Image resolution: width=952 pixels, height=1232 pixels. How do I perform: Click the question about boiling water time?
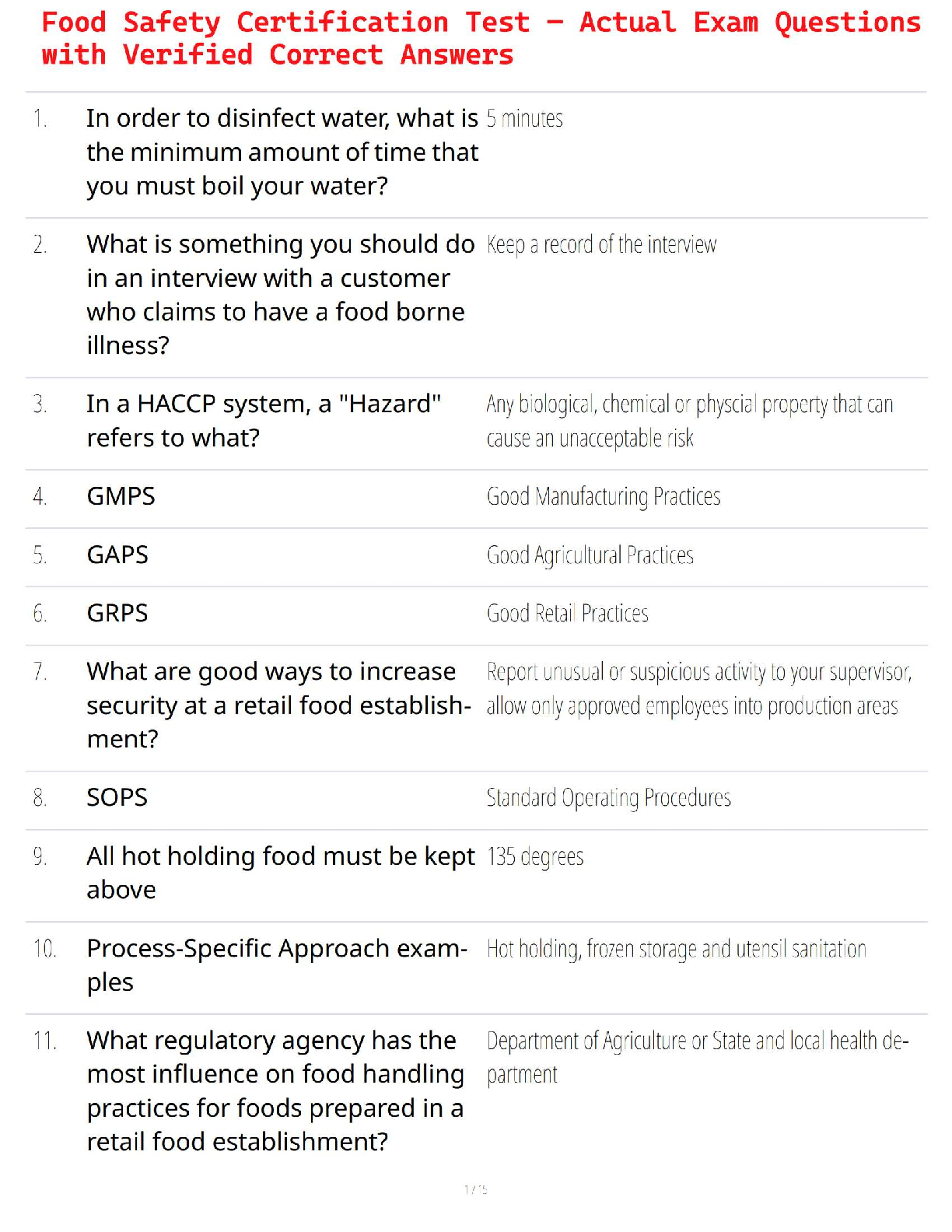click(282, 152)
